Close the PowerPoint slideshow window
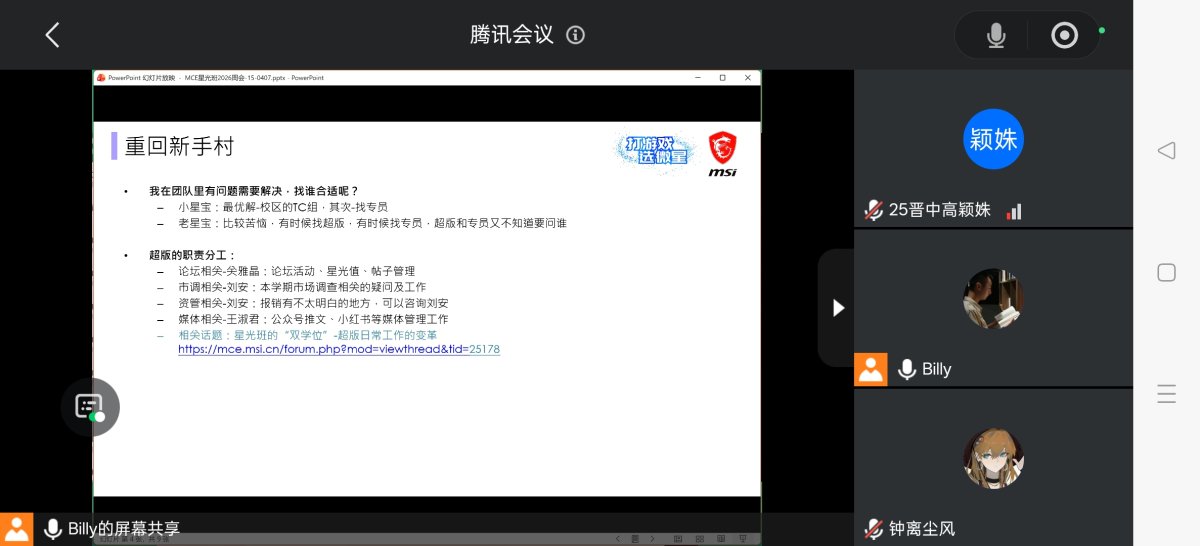The width and height of the screenshot is (1200, 546). pyautogui.click(x=747, y=77)
